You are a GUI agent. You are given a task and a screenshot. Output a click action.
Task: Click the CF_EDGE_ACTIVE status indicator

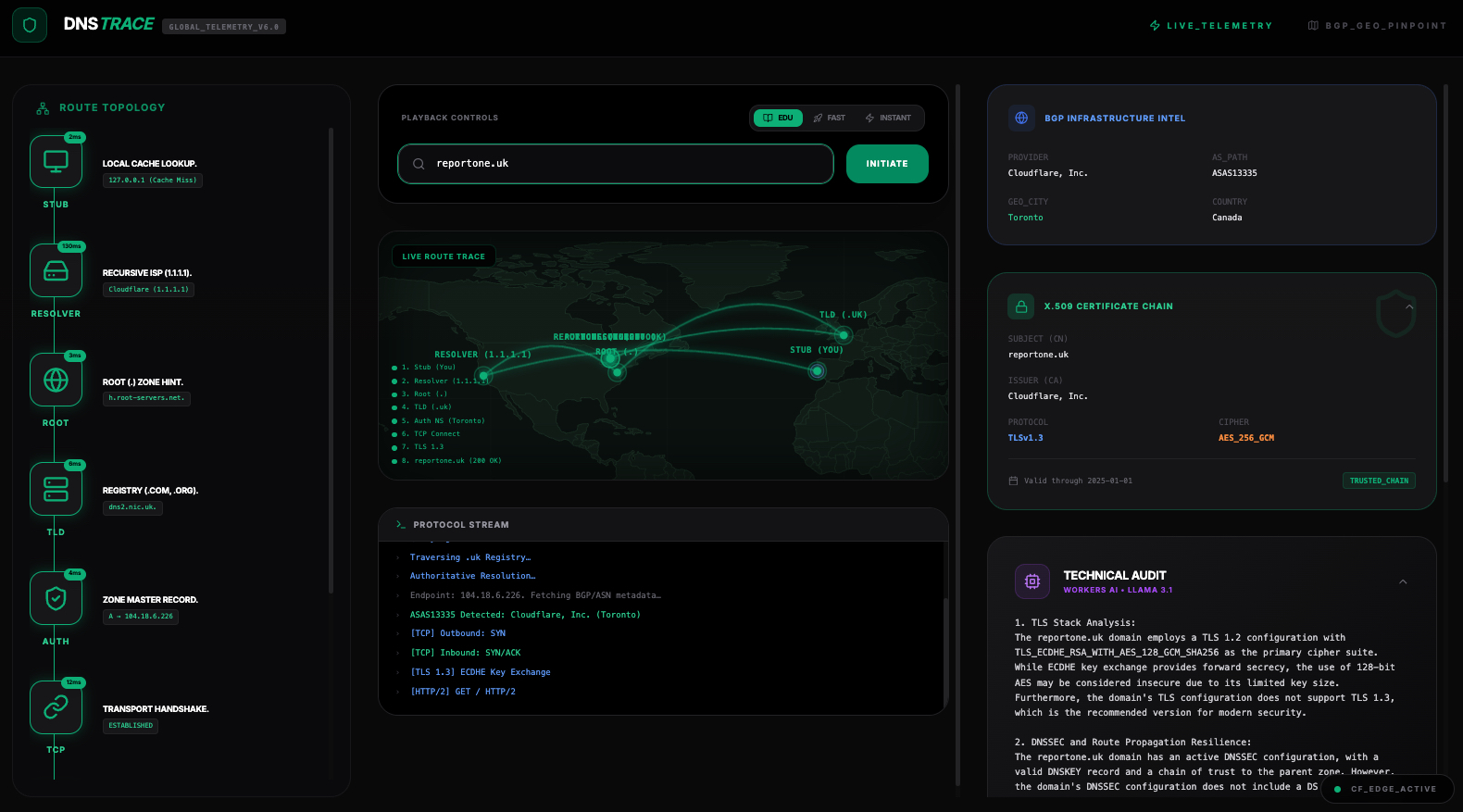[1387, 789]
